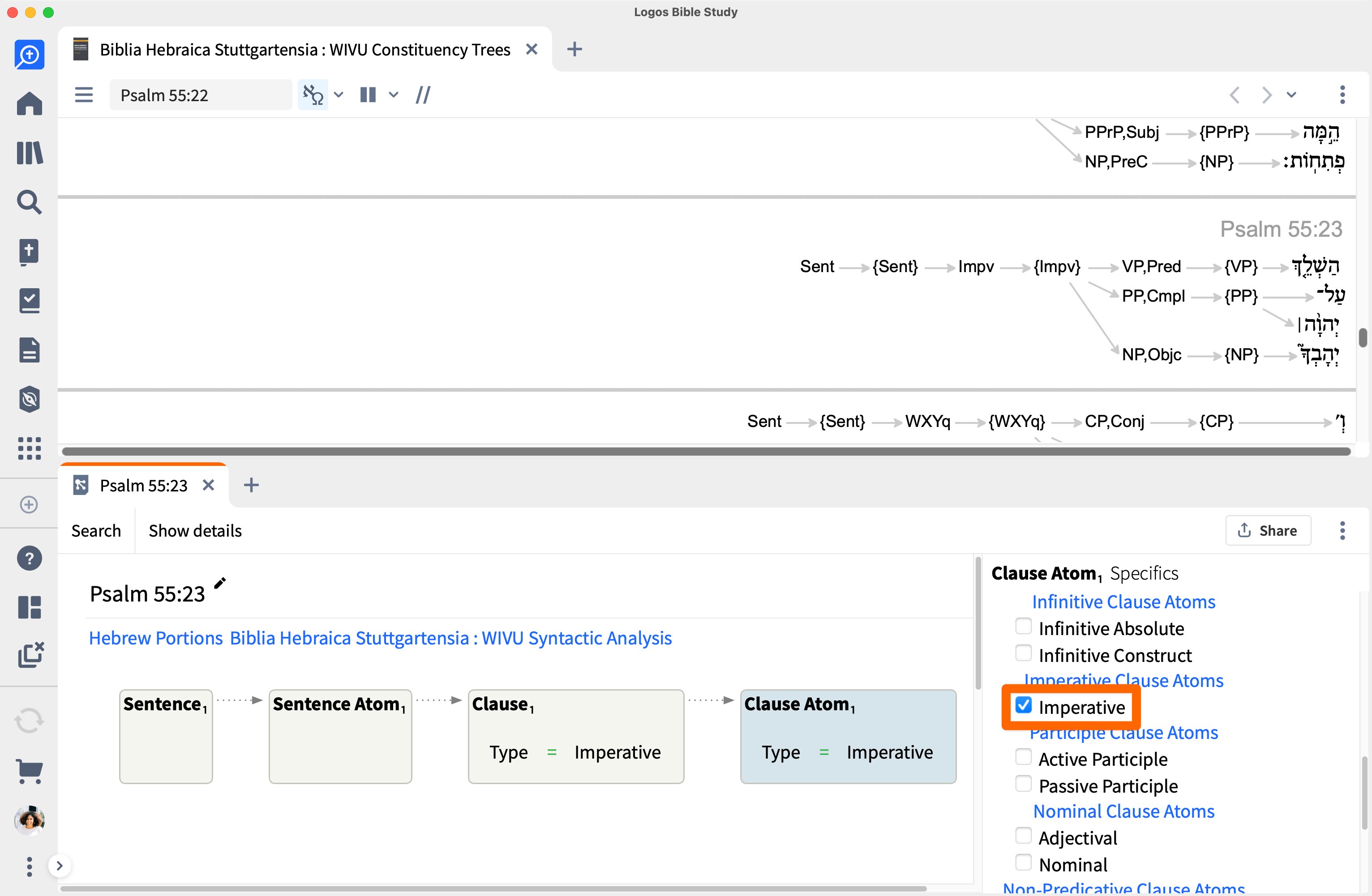Click the circled plus add-shortcut icon

pyautogui.click(x=29, y=505)
